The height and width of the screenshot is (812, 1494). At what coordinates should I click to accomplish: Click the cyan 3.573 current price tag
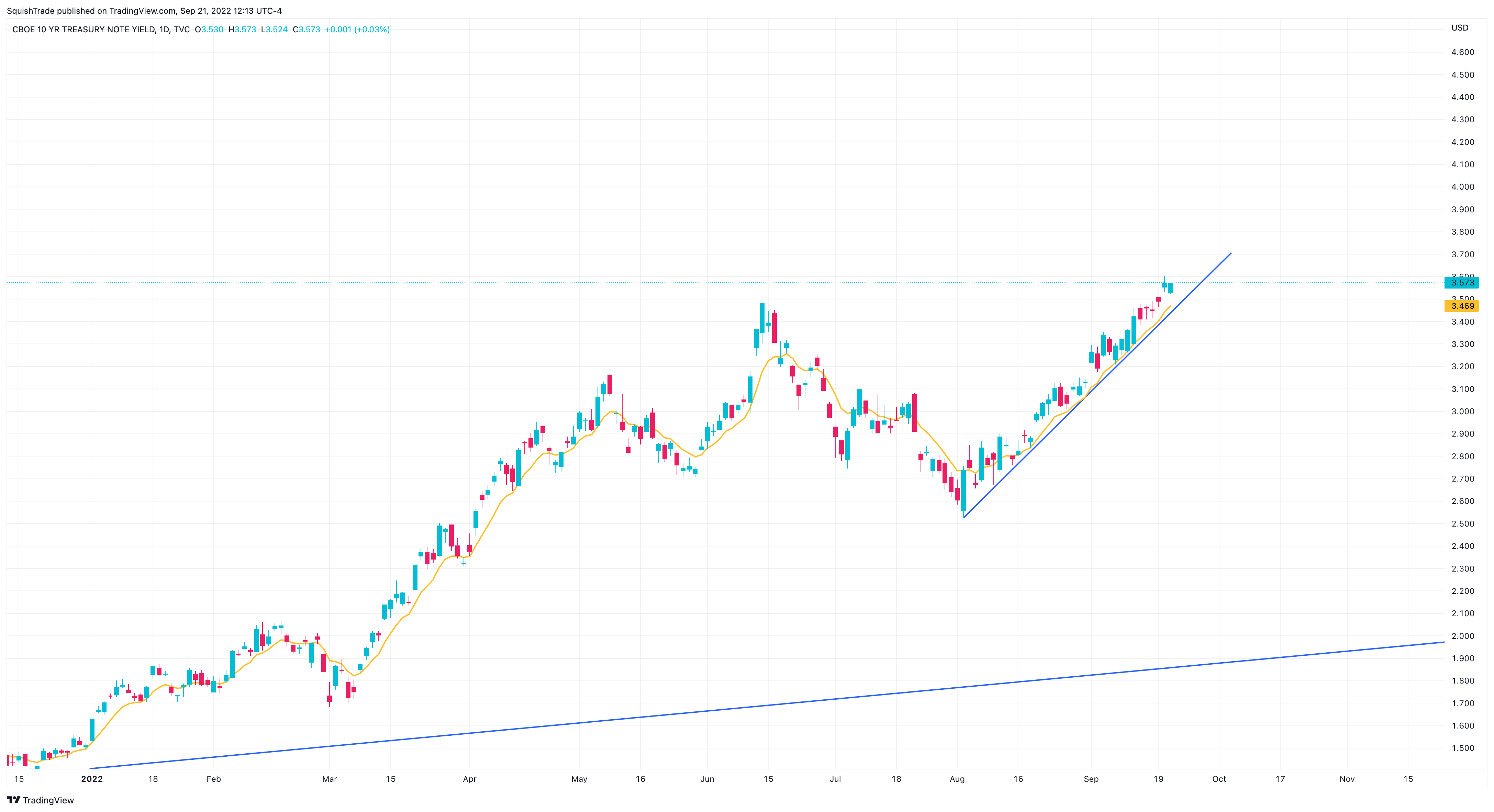click(x=1462, y=283)
